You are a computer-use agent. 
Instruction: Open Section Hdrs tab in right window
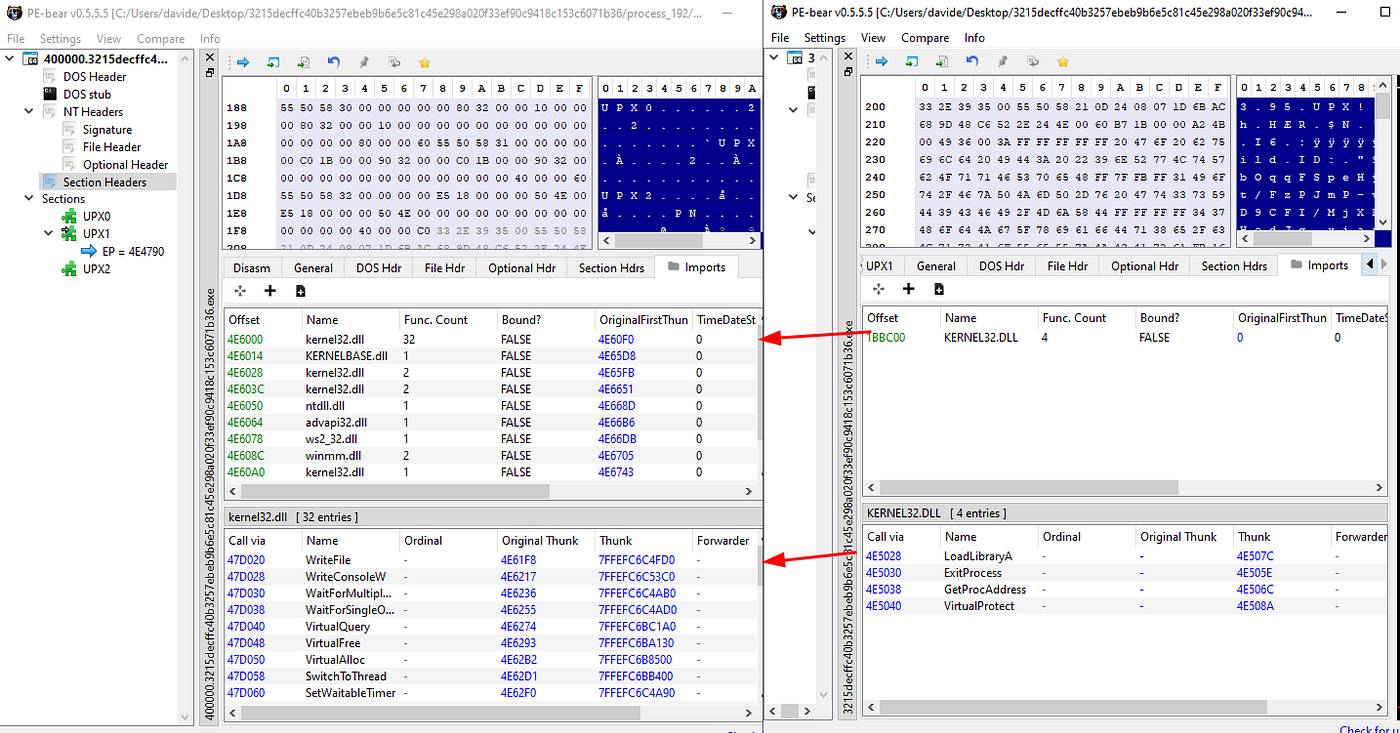[1234, 266]
